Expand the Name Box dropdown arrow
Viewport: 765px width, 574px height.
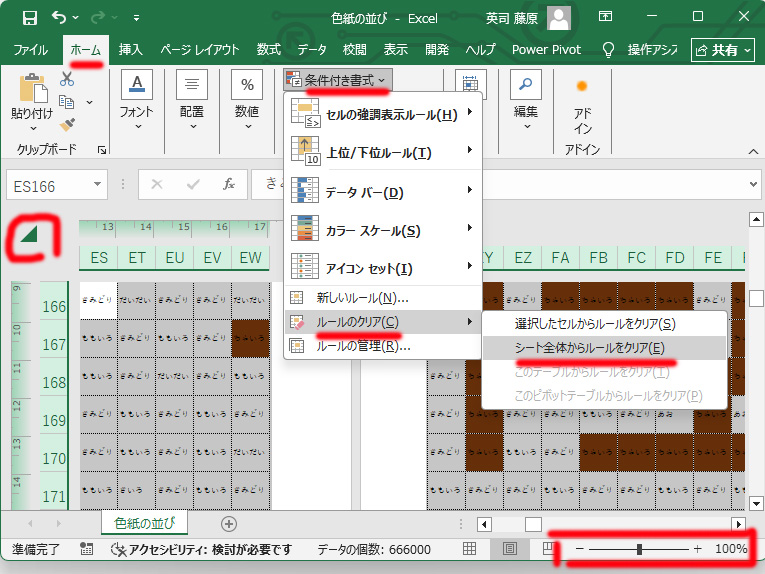[x=98, y=184]
